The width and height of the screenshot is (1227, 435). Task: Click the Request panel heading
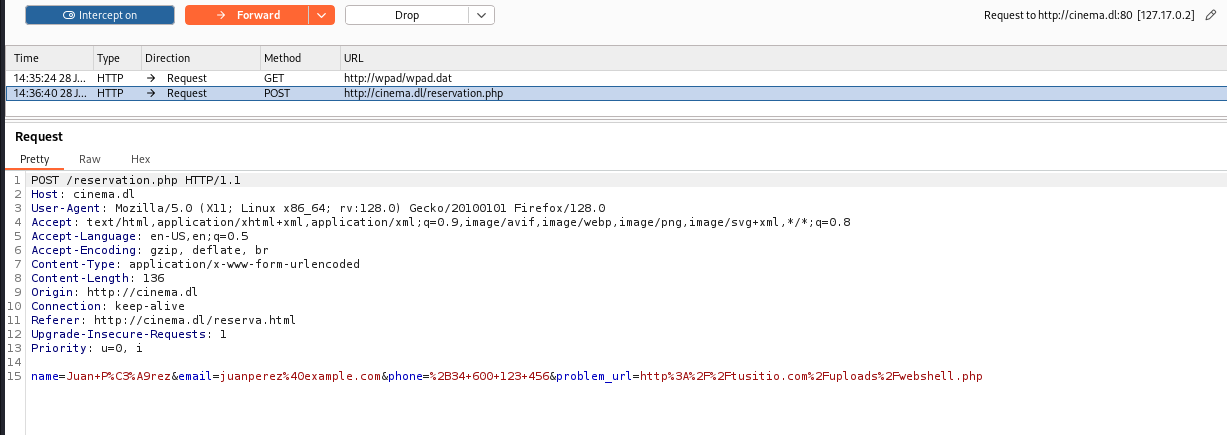click(39, 136)
